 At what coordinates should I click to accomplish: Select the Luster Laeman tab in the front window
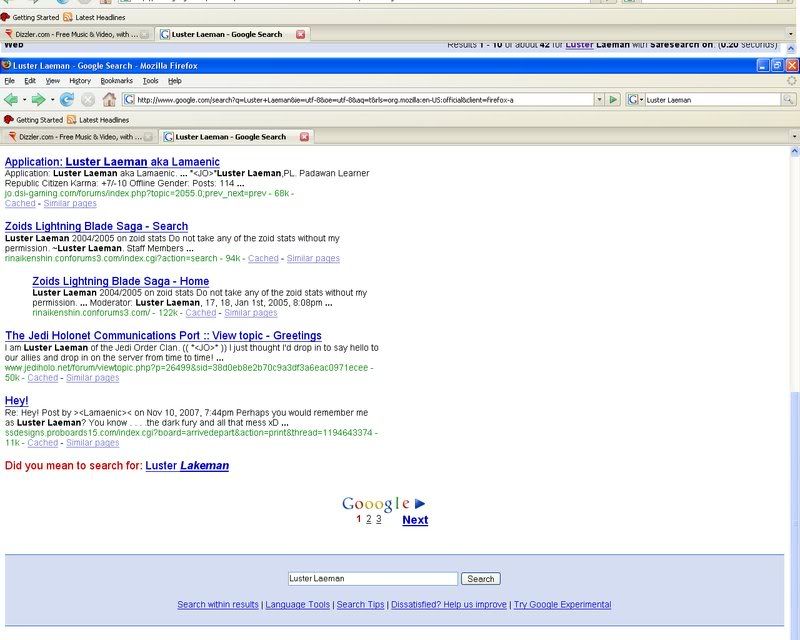click(x=236, y=137)
